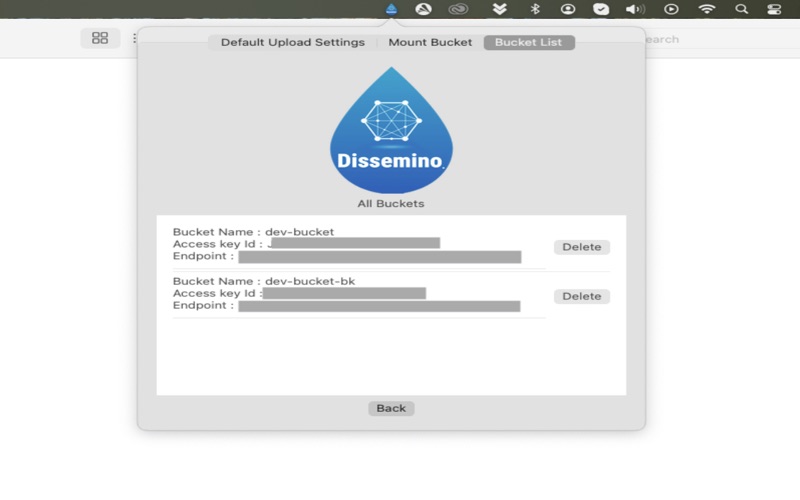Select the 'Bucket Name : dev-bucket-bk' row text
This screenshot has height=500, width=800.
click(264, 281)
